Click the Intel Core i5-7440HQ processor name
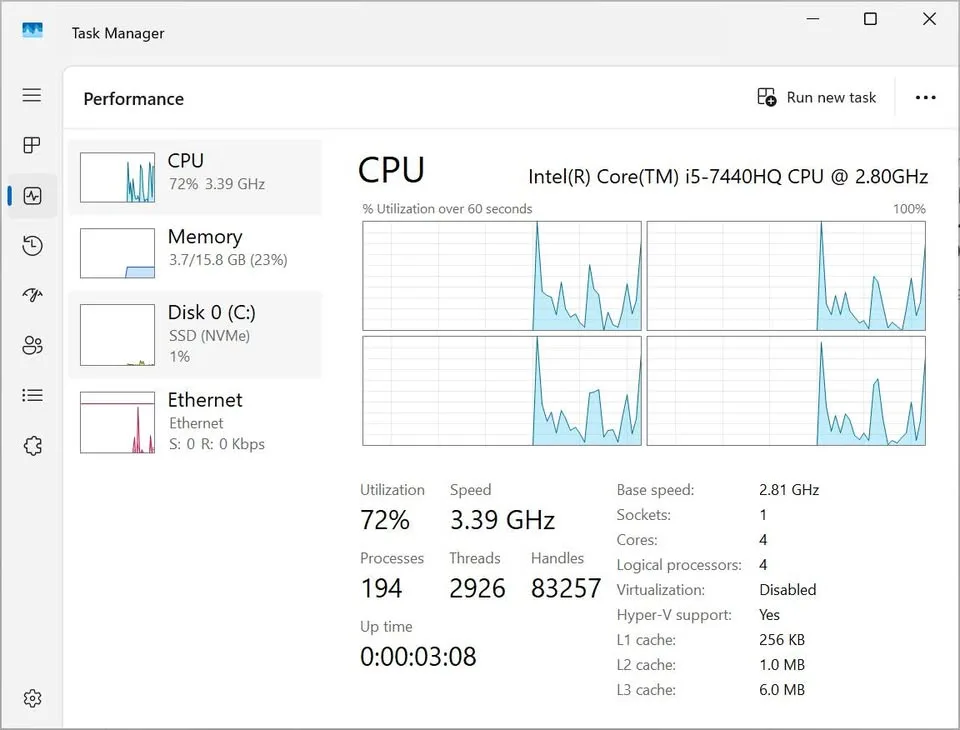 click(727, 176)
